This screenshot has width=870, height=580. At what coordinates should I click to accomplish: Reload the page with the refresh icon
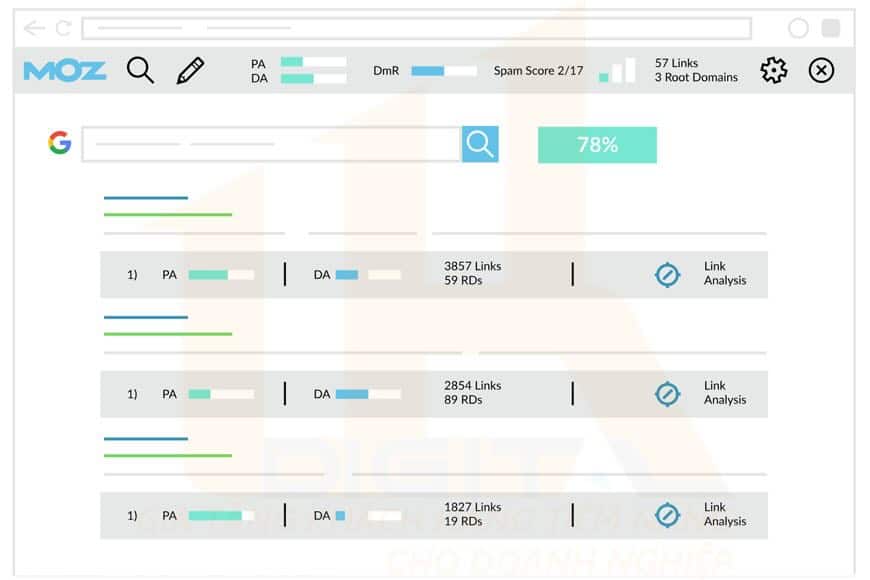(64, 28)
